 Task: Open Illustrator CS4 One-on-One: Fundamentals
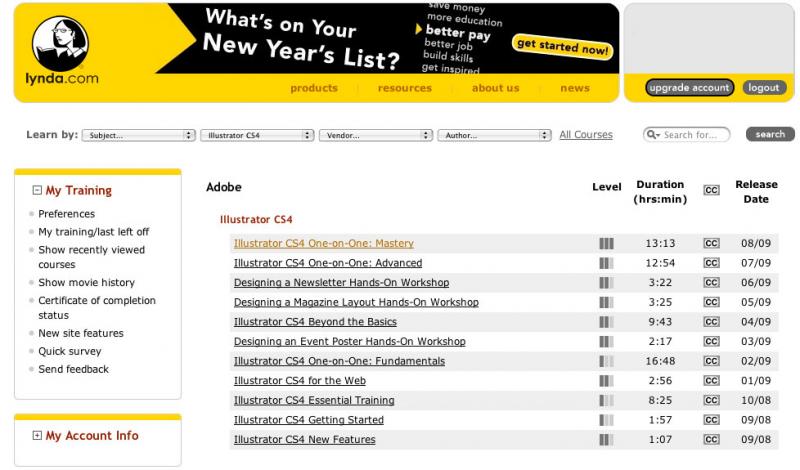[339, 361]
